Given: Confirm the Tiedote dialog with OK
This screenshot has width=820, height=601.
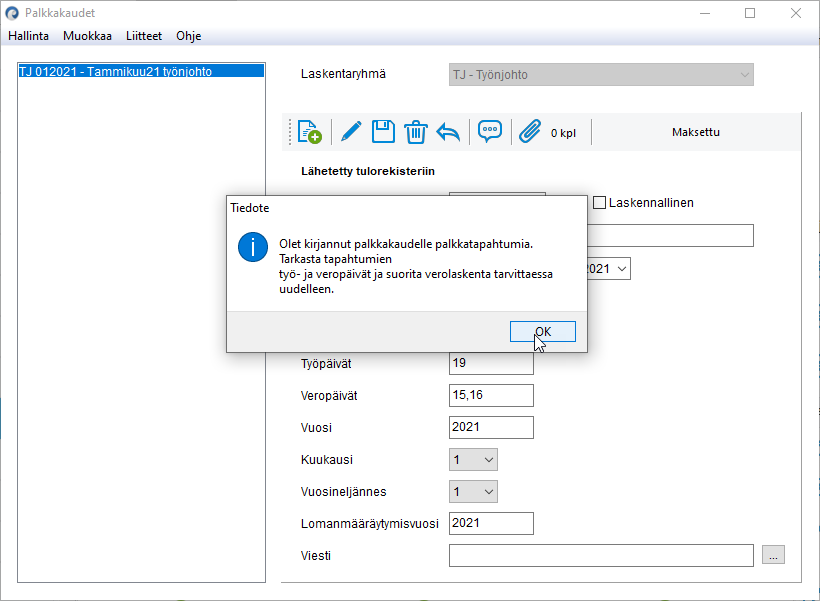Looking at the screenshot, I should coord(543,332).
